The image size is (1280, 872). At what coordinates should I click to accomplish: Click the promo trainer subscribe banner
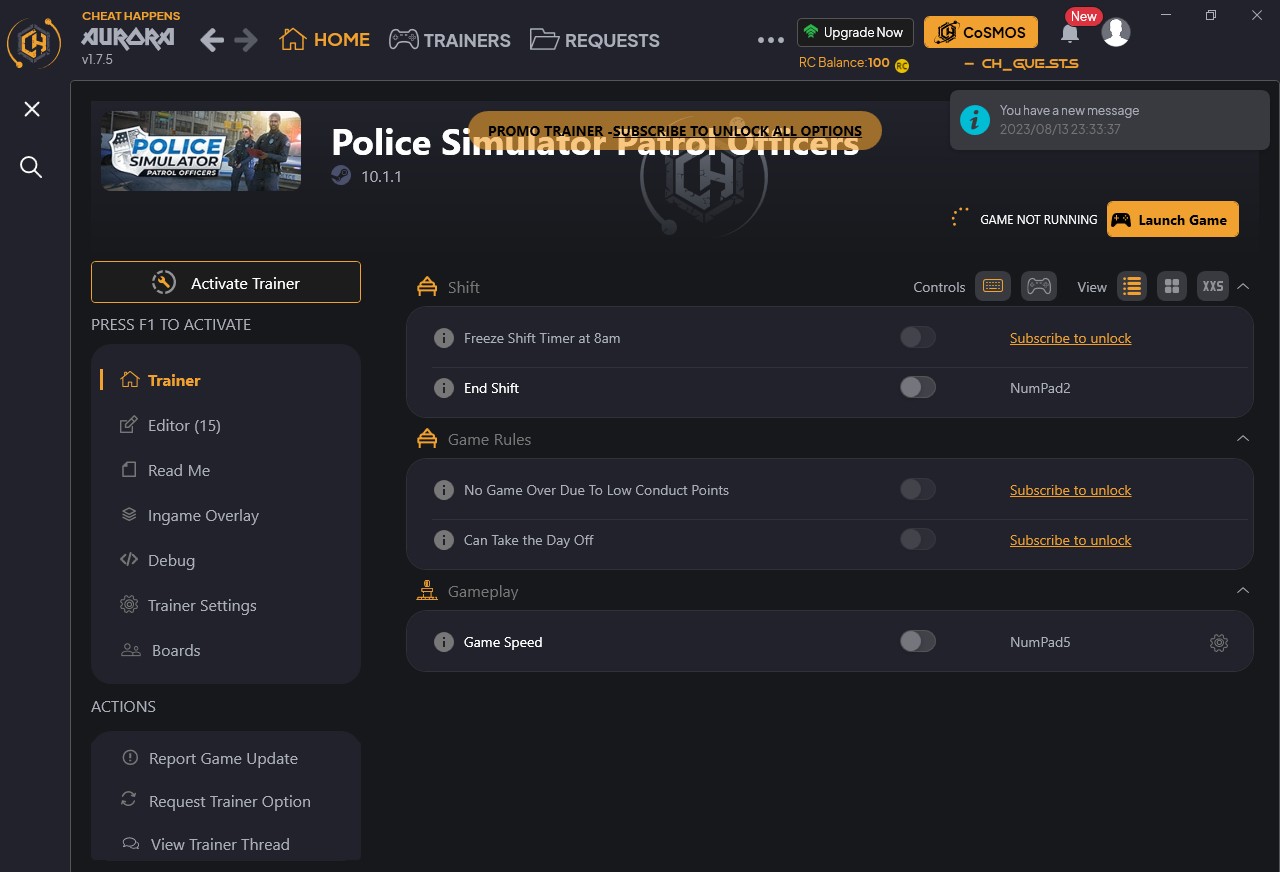tap(675, 131)
